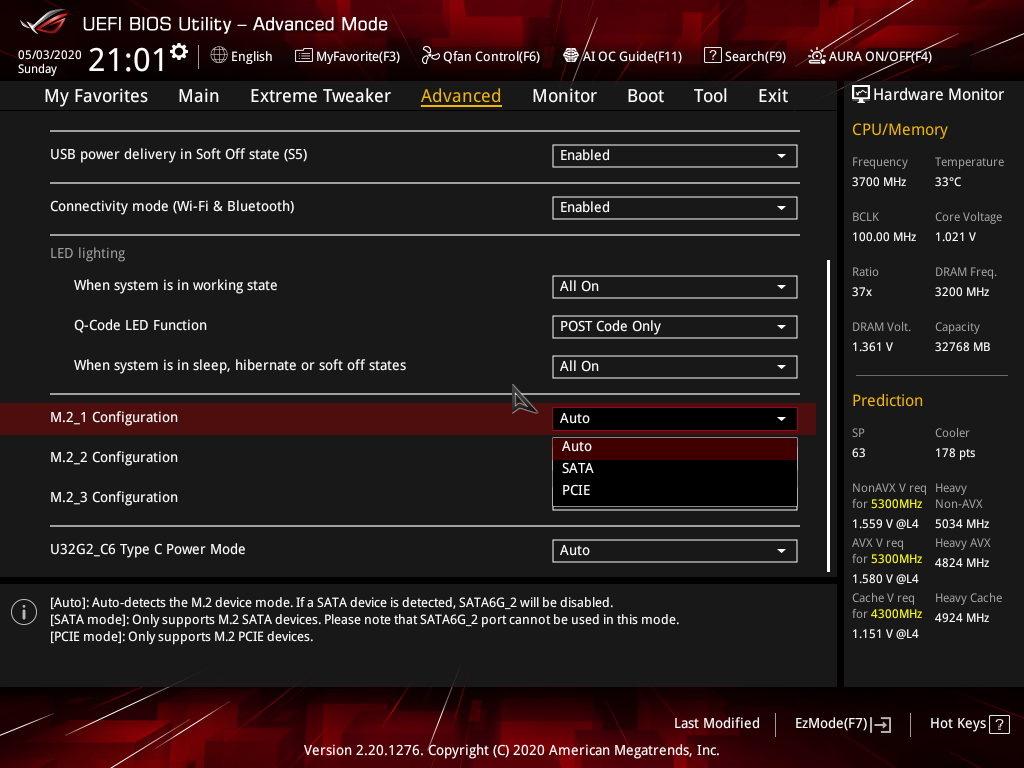1024x768 pixels.
Task: Select USB power delivery in Soft Off label
Action: [x=178, y=155]
